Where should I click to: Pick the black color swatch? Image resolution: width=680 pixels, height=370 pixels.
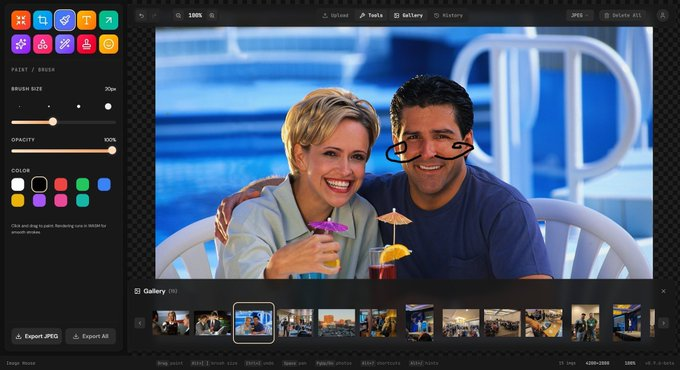coord(39,184)
